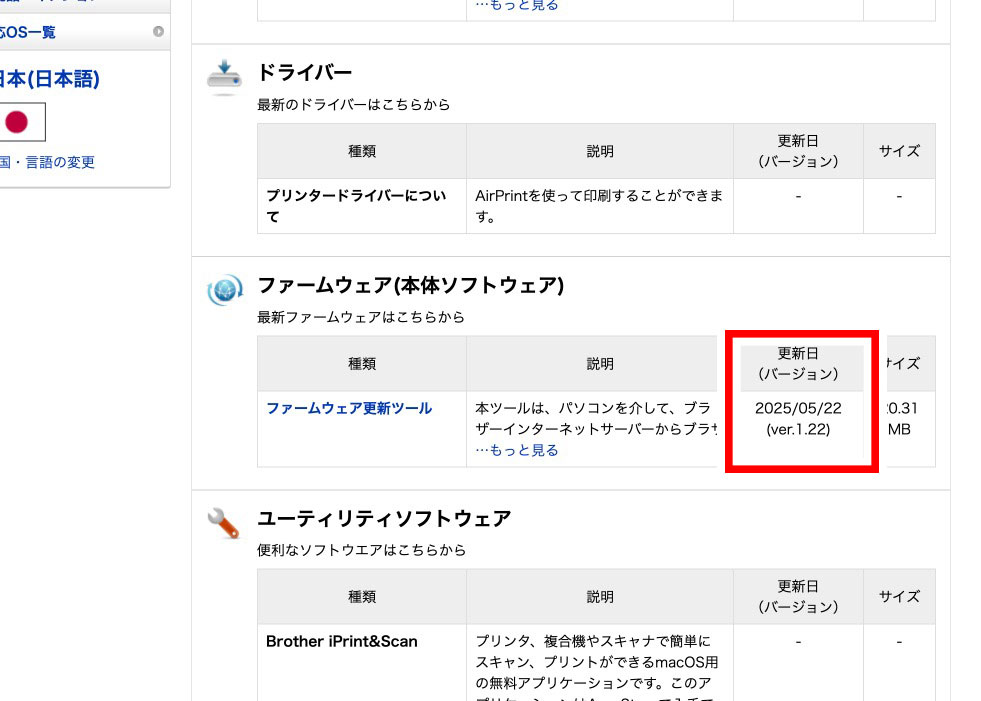Open プリンタードライバーについて link

pyautogui.click(x=356, y=206)
